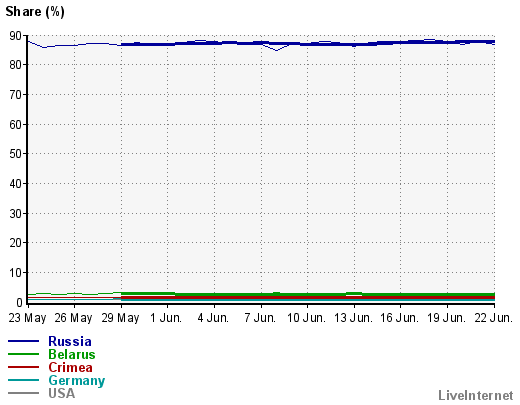This screenshot has width=520, height=405.
Task: Click the 16 Jun. date axis label
Action: [x=399, y=318]
